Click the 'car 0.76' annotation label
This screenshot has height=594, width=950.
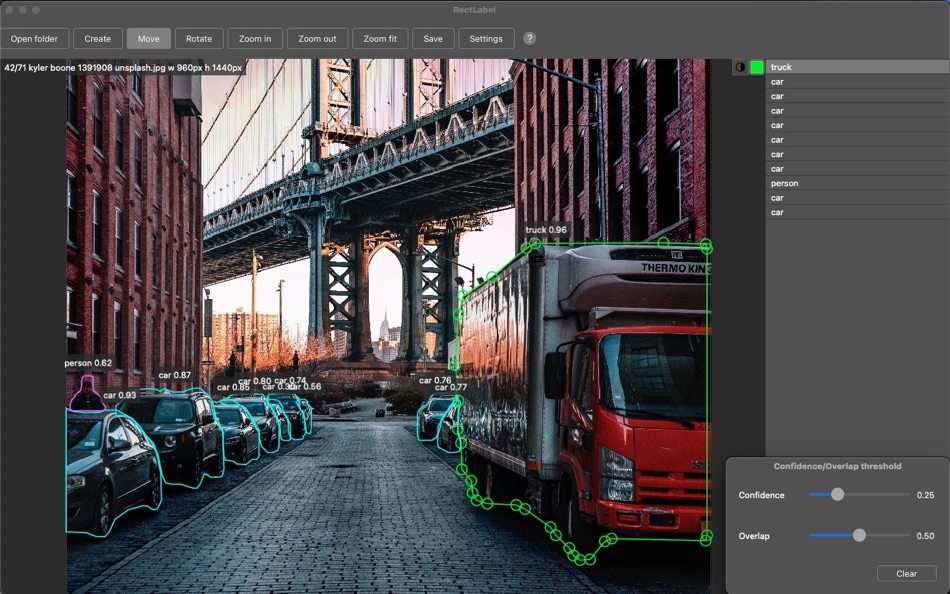(435, 381)
